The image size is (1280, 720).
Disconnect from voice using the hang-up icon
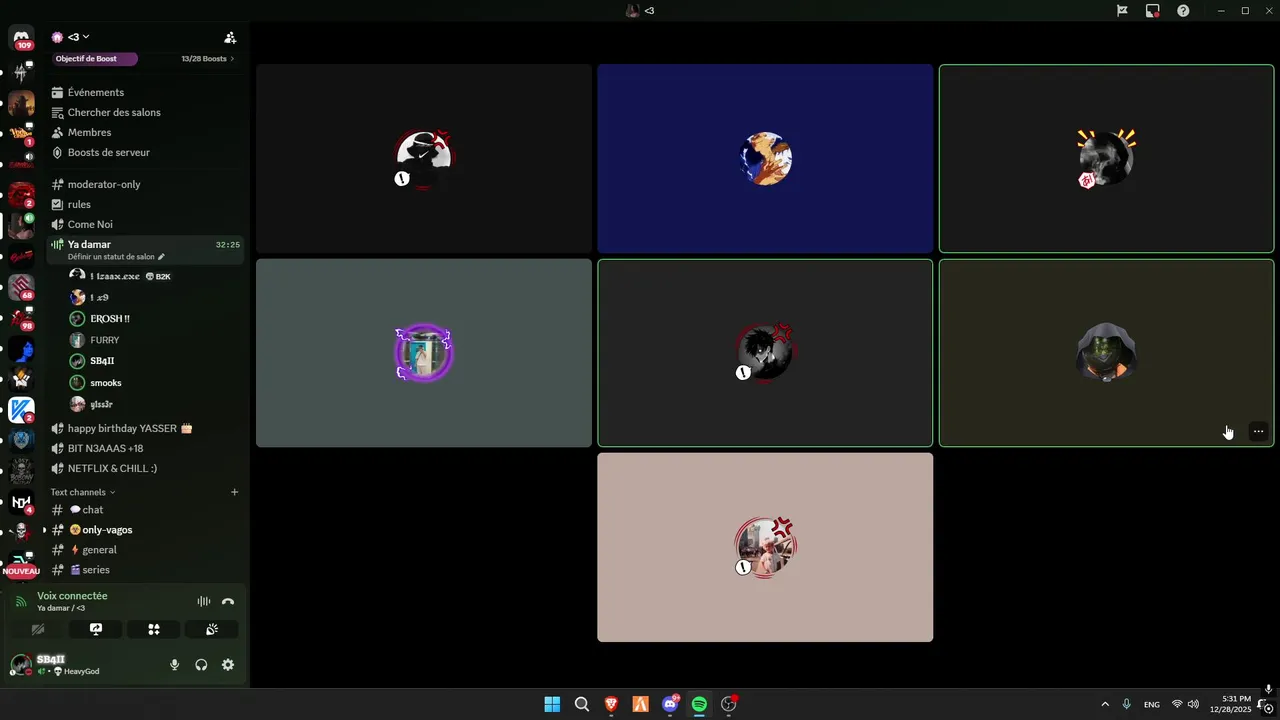point(228,601)
